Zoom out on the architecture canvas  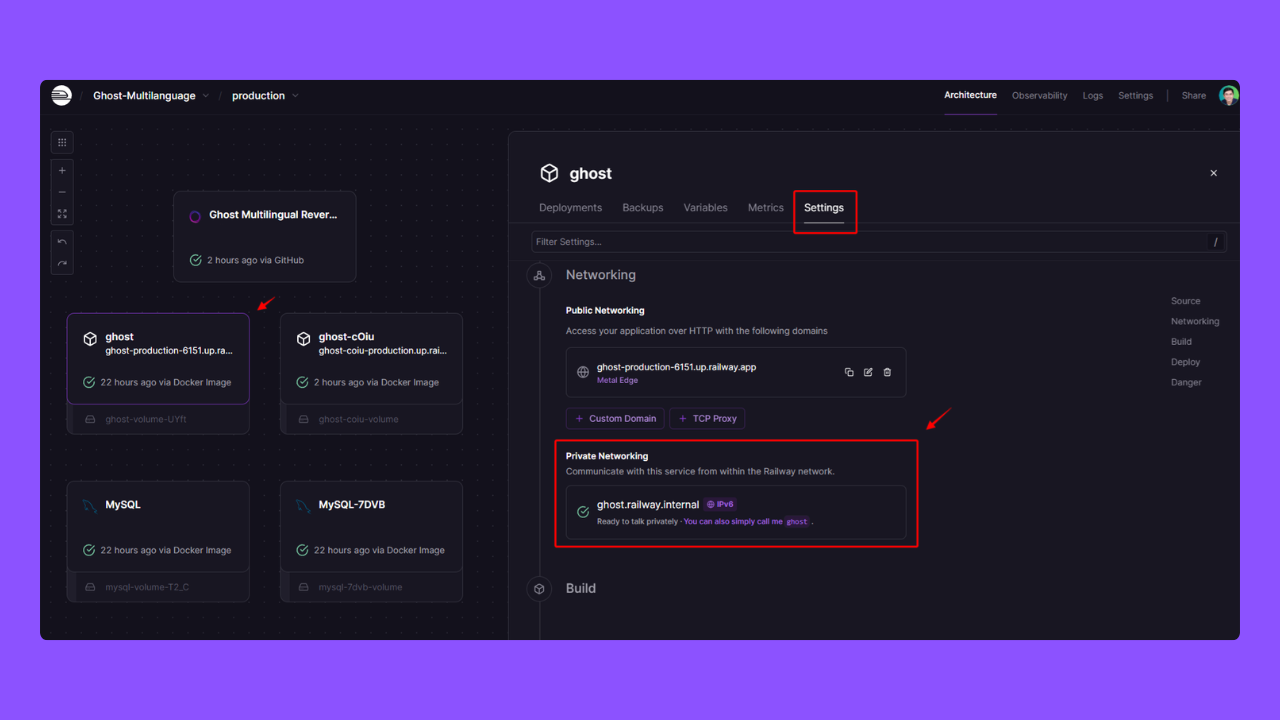62,192
